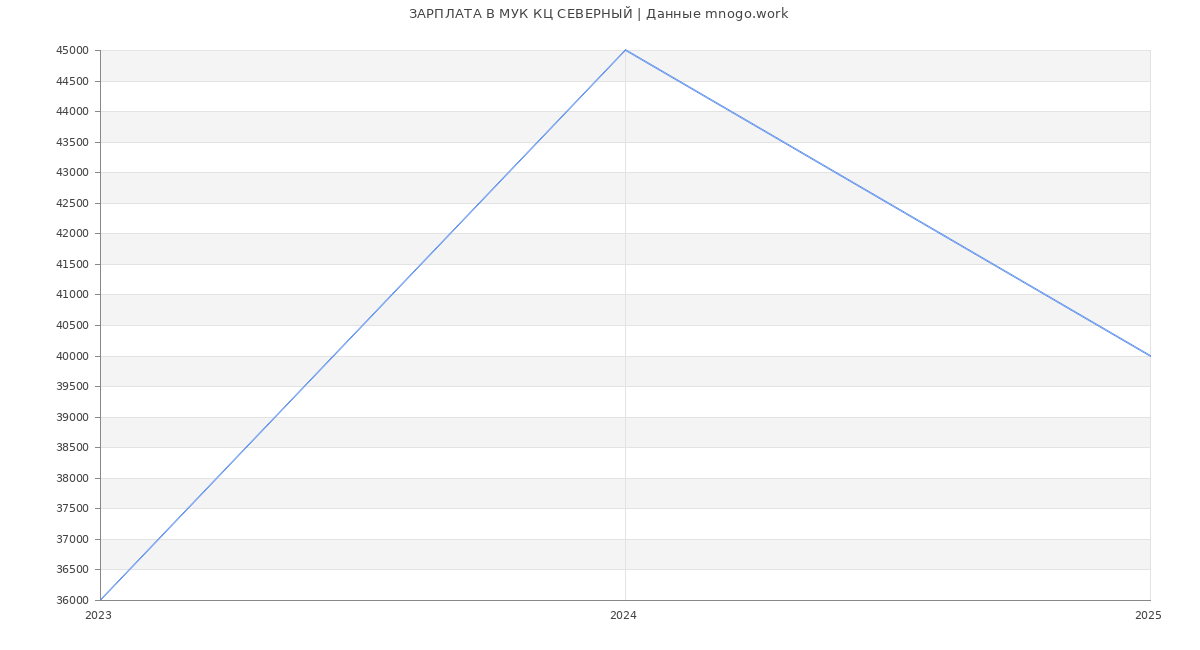Screen dimensions: 1200x650
Task: Click the 44500 y-axis label
Action: click(x=73, y=81)
